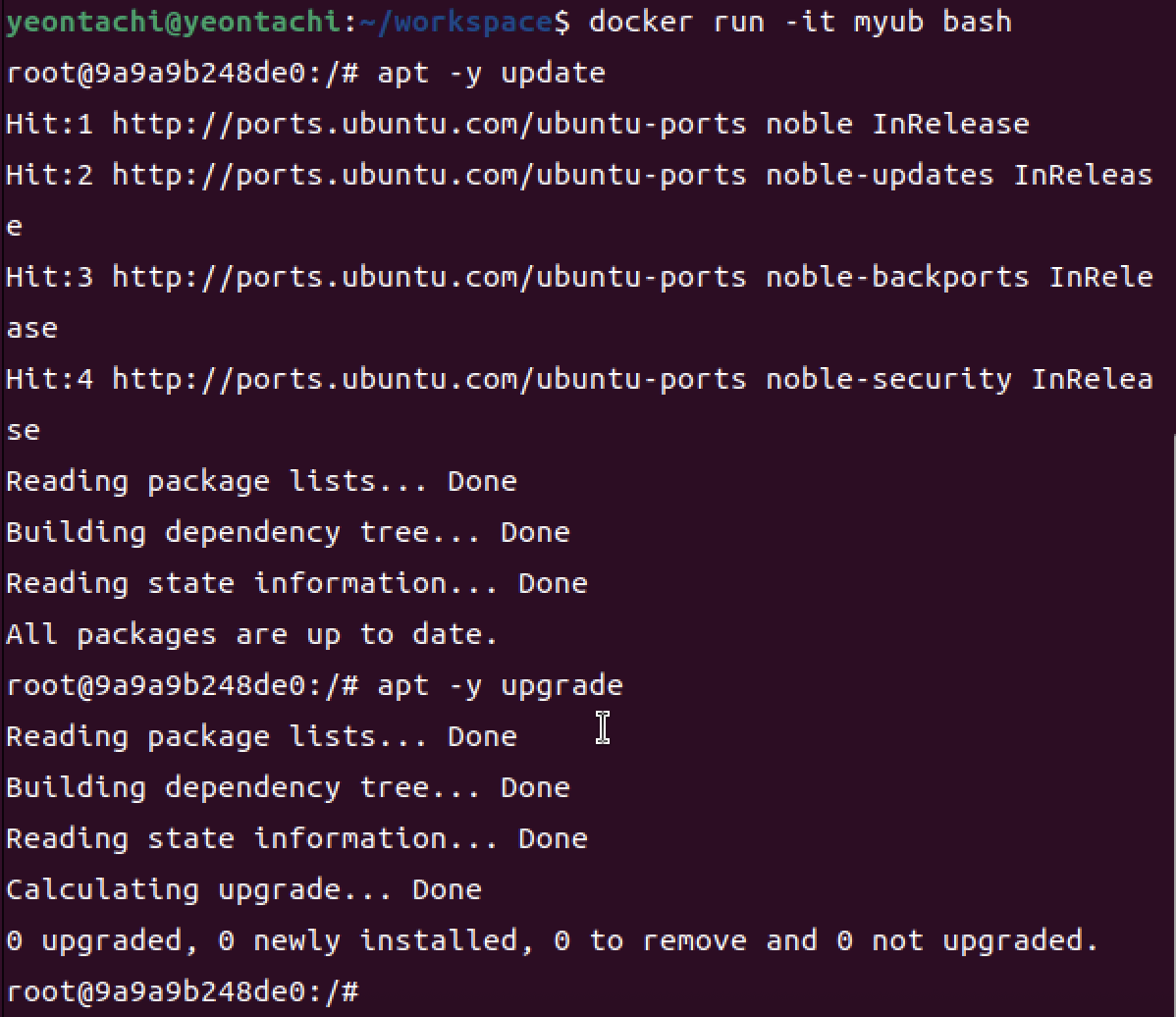This screenshot has height=1017, width=1176.
Task: Click the wrapped 'ase' text below Hit:3
Action: pos(32,329)
